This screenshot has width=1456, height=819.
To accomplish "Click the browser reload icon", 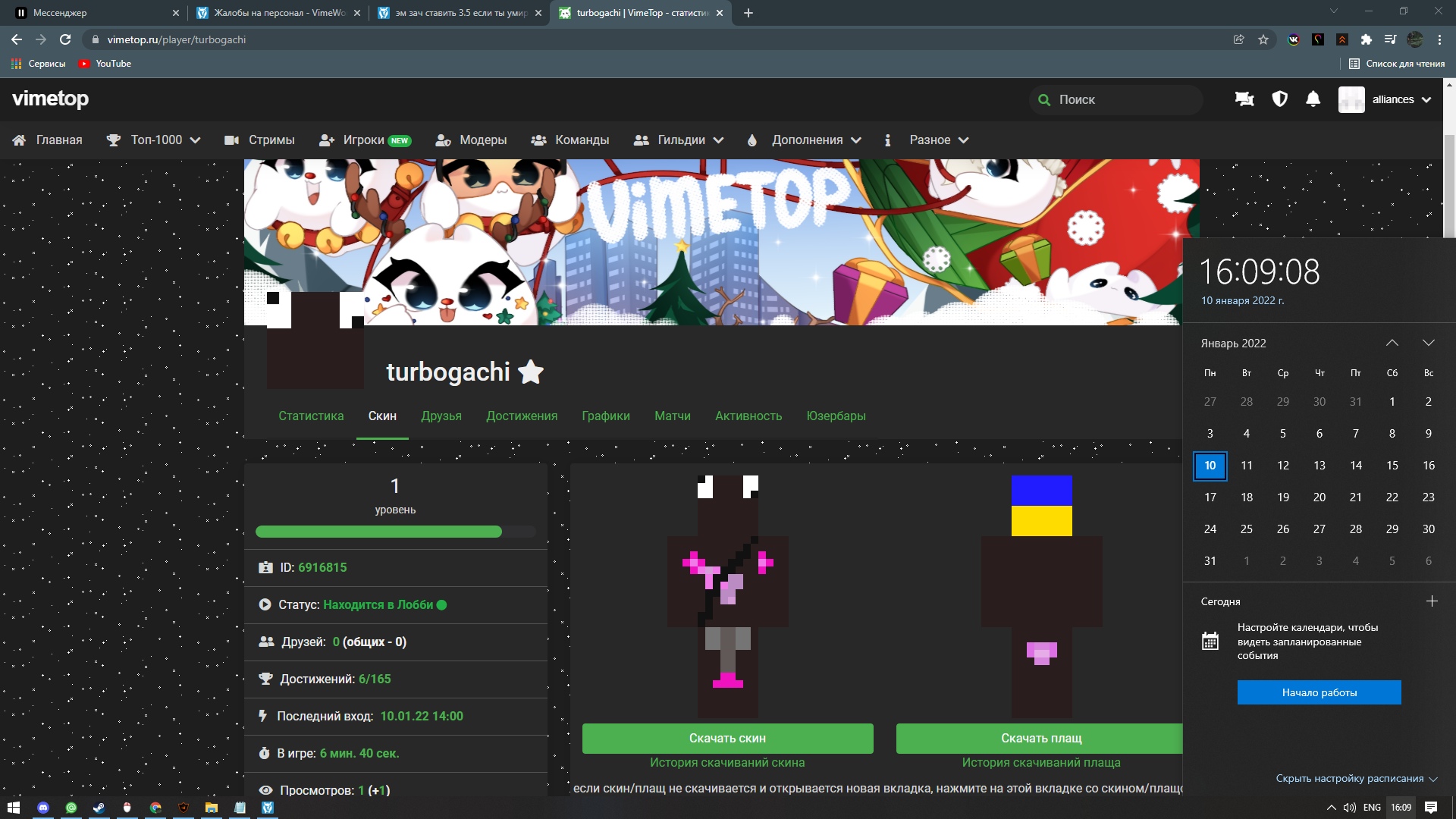I will click(65, 39).
